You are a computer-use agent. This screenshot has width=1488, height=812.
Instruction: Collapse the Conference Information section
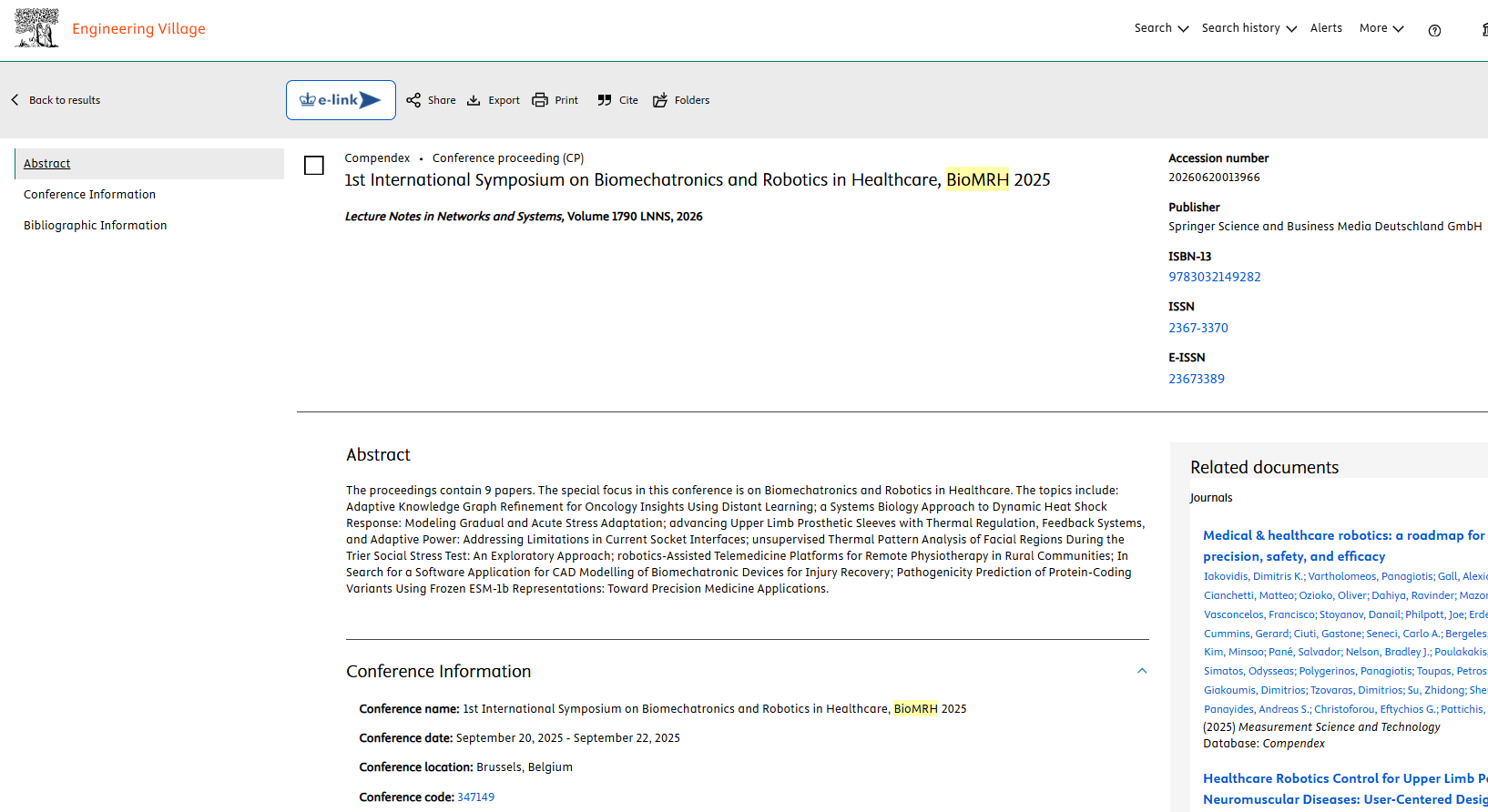pyautogui.click(x=1142, y=671)
